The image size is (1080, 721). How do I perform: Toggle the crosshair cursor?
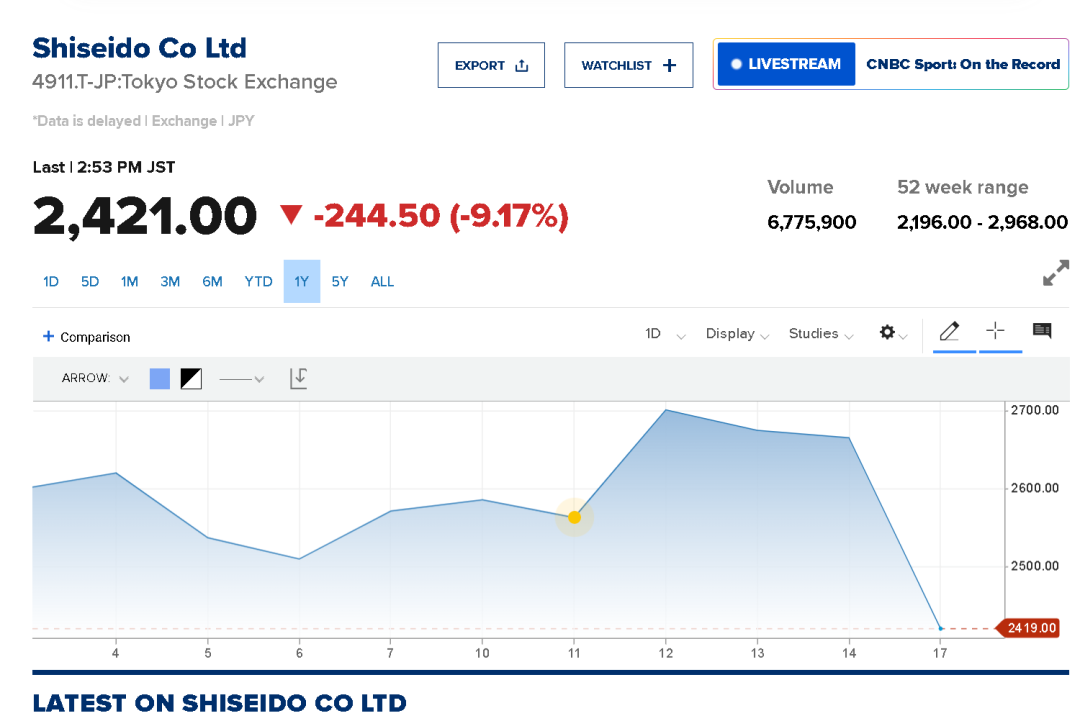995,332
